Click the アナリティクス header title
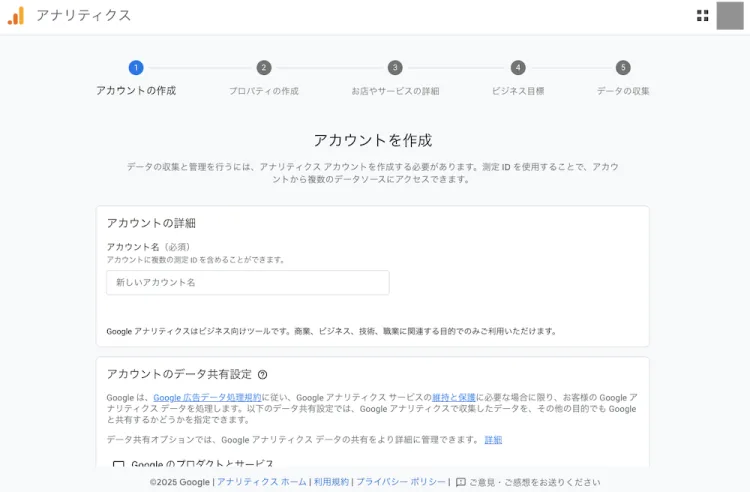Image resolution: width=750 pixels, height=492 pixels. click(x=83, y=15)
